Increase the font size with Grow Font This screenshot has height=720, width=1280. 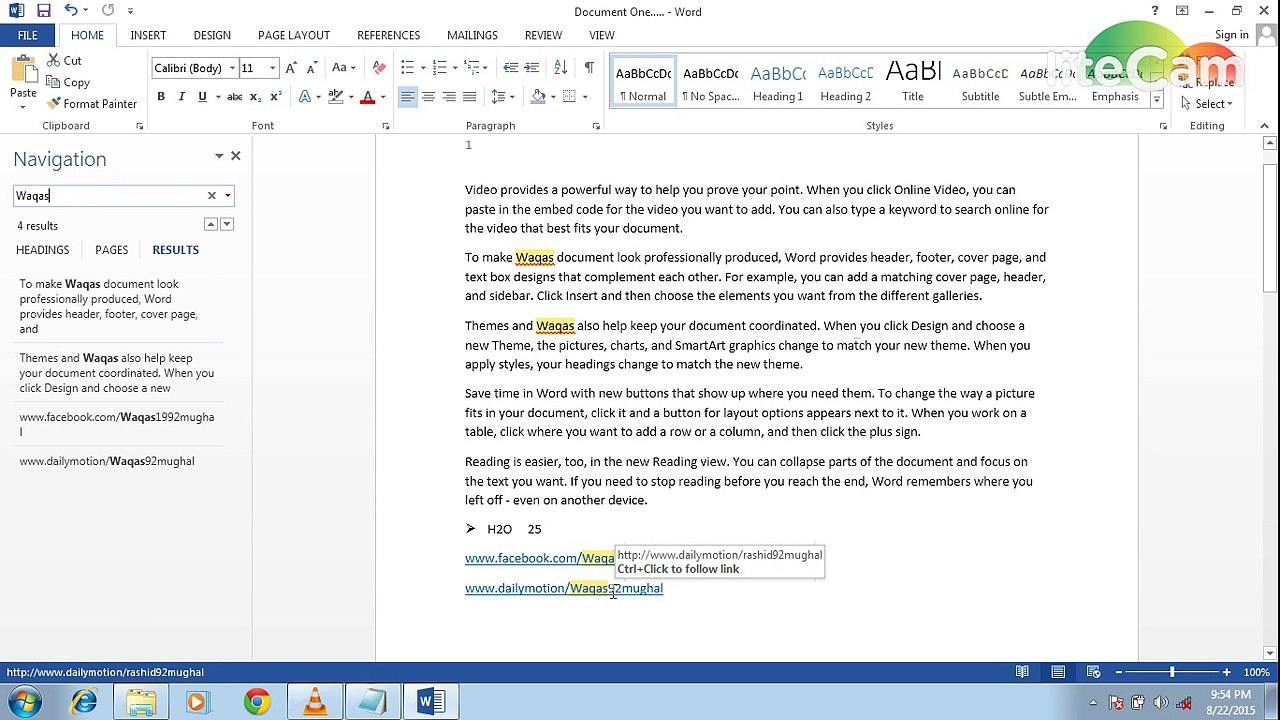[291, 68]
